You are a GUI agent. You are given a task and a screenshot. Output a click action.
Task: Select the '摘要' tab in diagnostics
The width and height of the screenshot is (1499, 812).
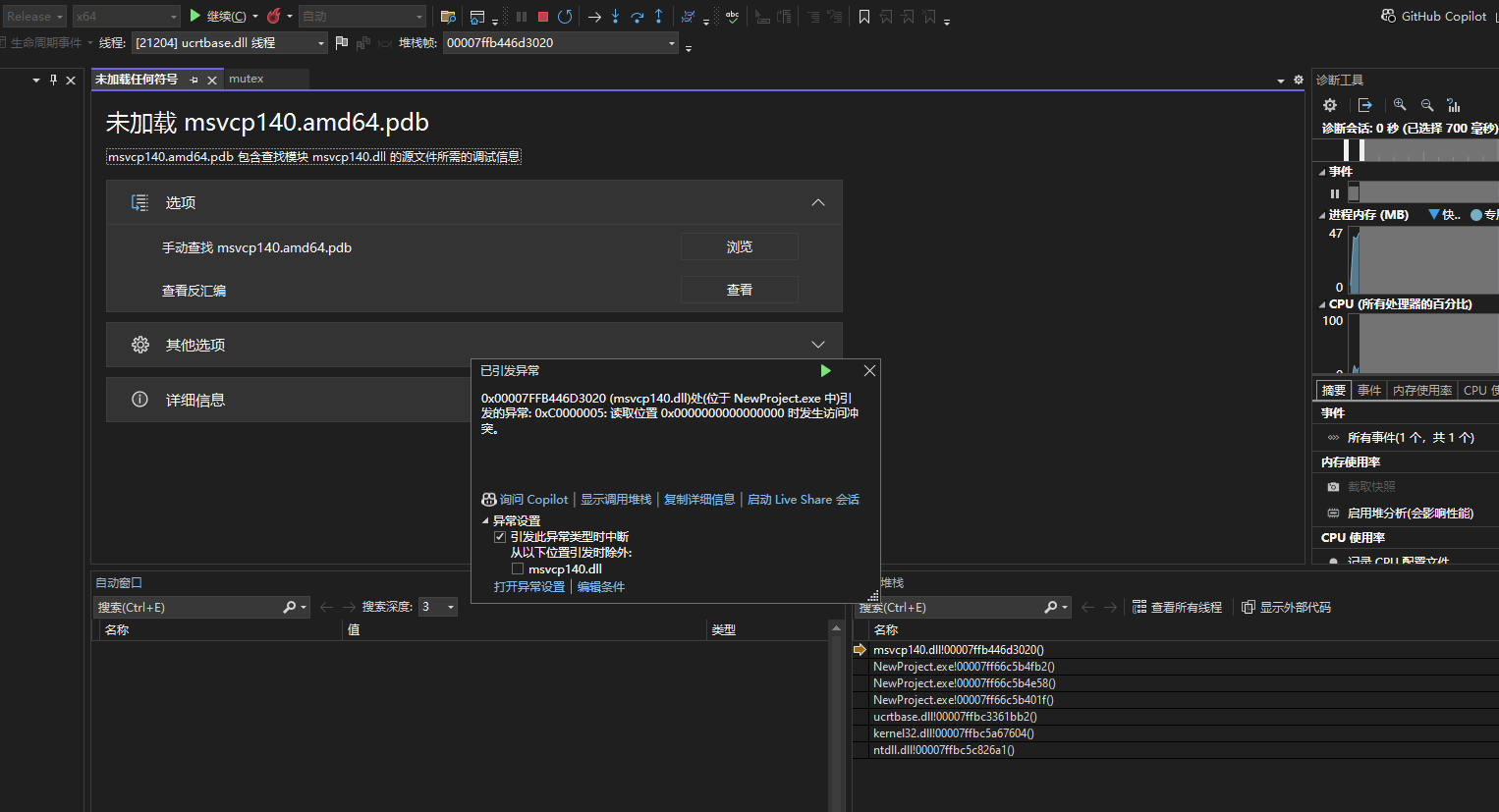click(x=1334, y=390)
